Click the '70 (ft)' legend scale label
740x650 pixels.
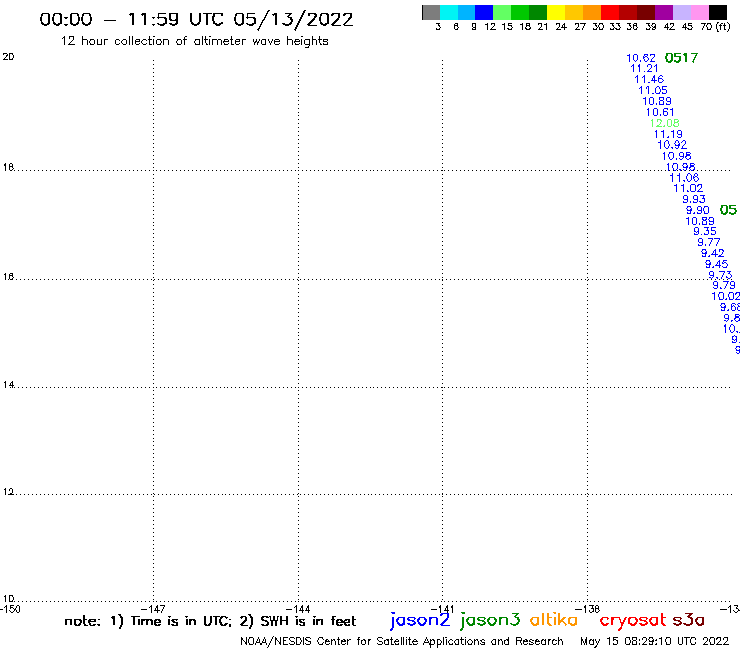coord(715,27)
